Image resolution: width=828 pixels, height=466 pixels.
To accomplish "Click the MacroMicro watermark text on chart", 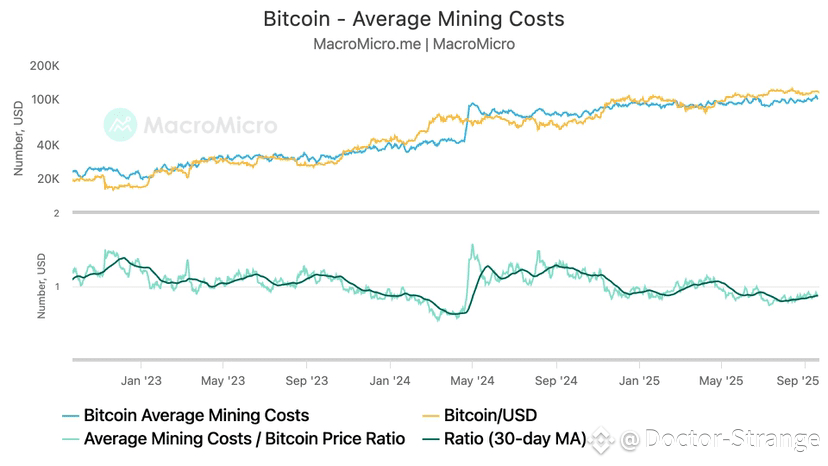I will 210,125.
